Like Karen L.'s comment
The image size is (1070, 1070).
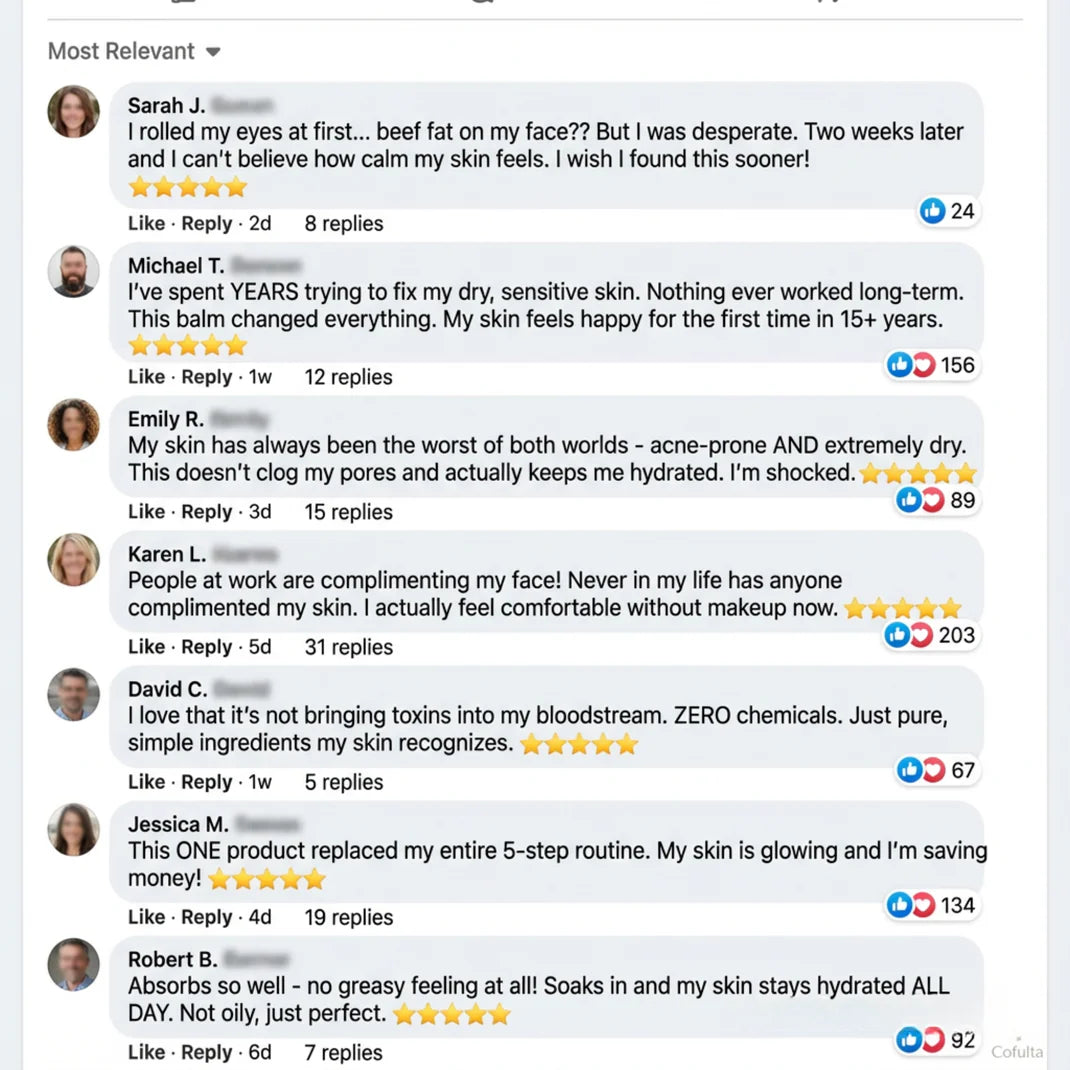tap(146, 647)
